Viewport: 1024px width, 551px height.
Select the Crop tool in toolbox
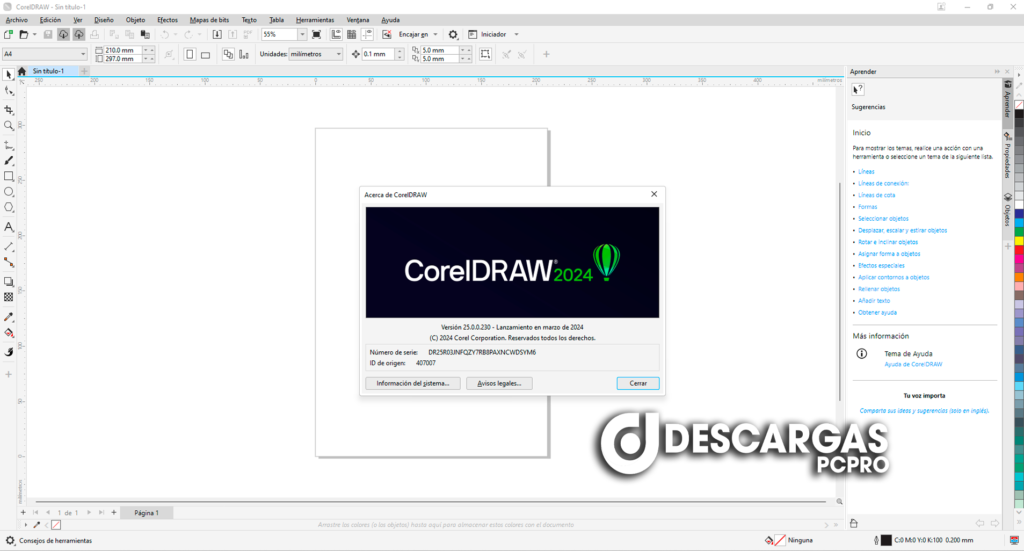(9, 108)
